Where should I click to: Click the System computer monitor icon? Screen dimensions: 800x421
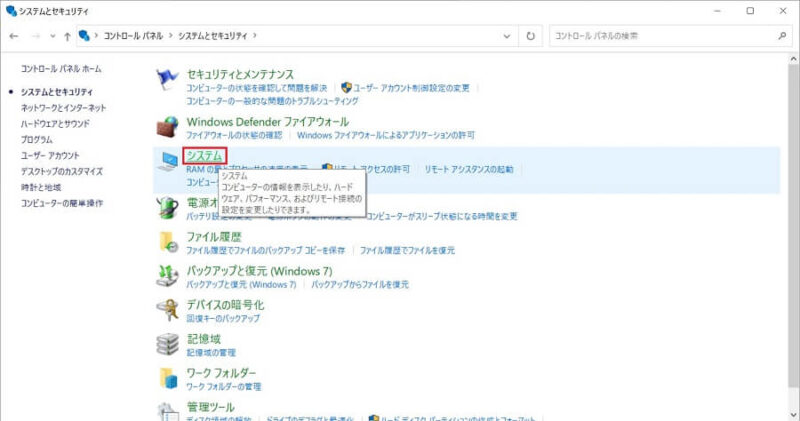click(x=167, y=161)
